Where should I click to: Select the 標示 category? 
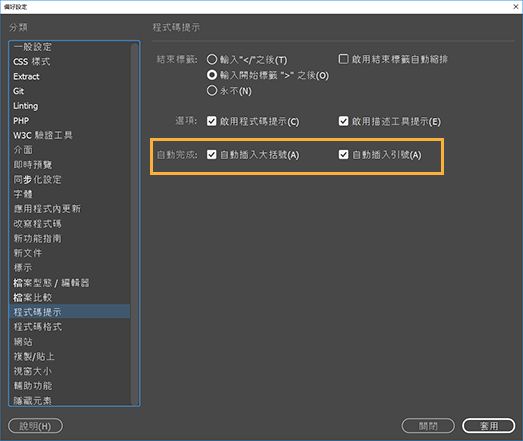70,268
